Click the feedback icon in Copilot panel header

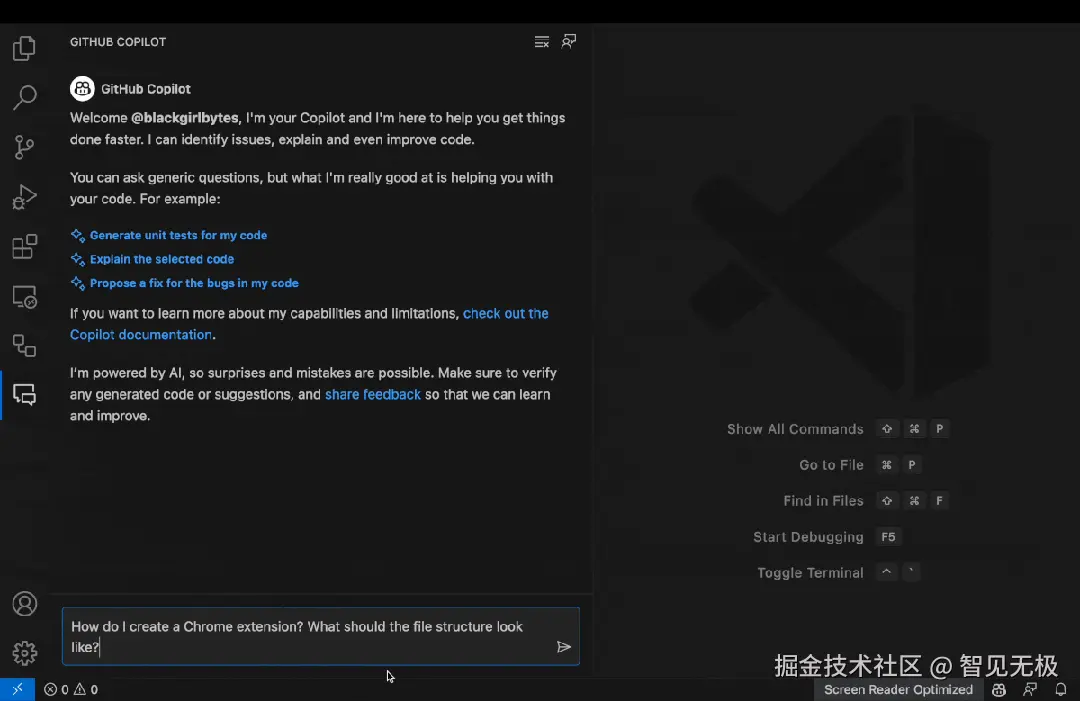568,42
